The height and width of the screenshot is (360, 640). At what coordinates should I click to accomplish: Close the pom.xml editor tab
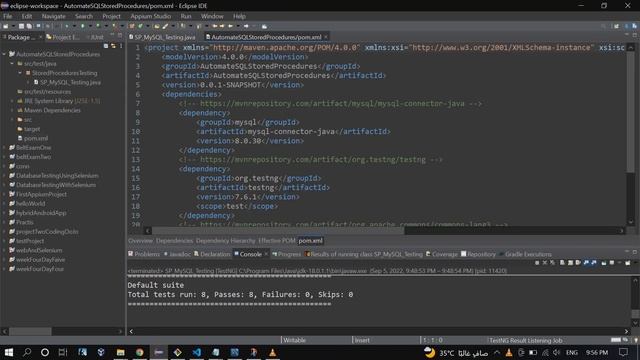(x=326, y=37)
